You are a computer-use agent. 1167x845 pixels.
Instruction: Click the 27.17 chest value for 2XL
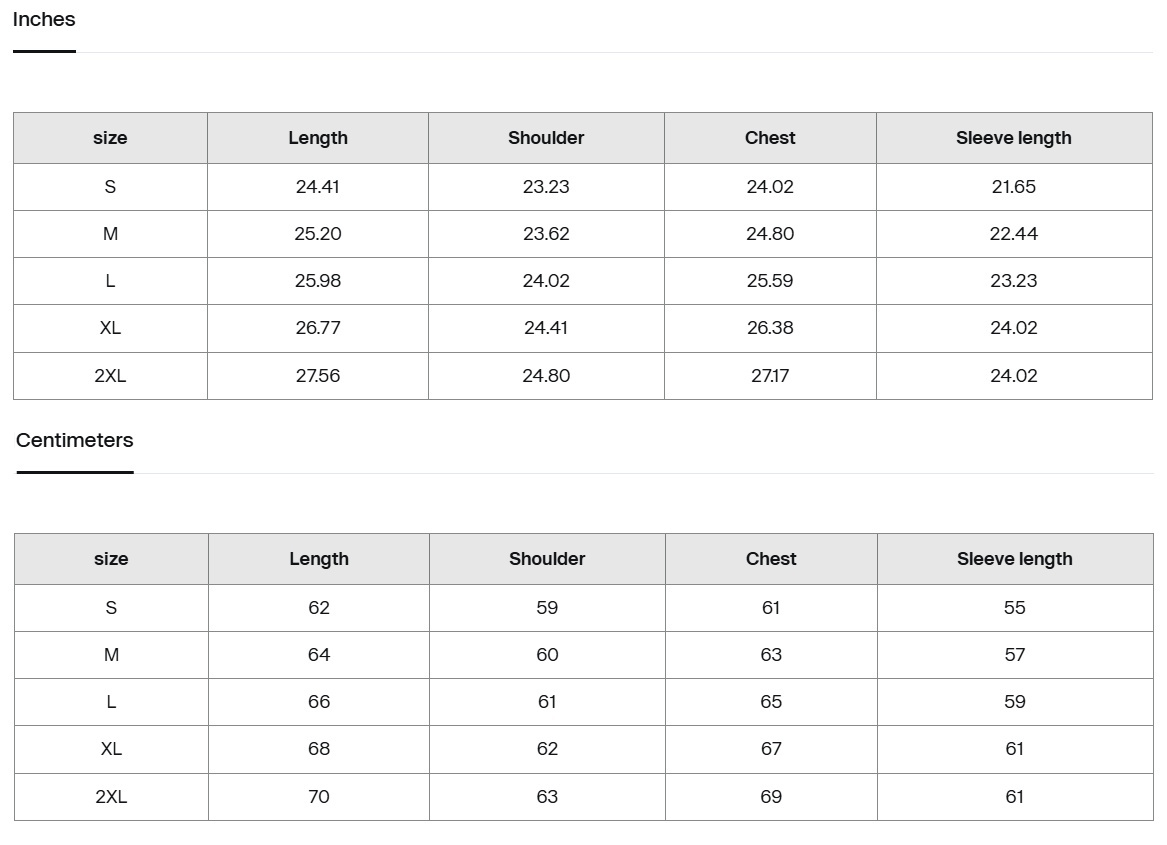(770, 376)
